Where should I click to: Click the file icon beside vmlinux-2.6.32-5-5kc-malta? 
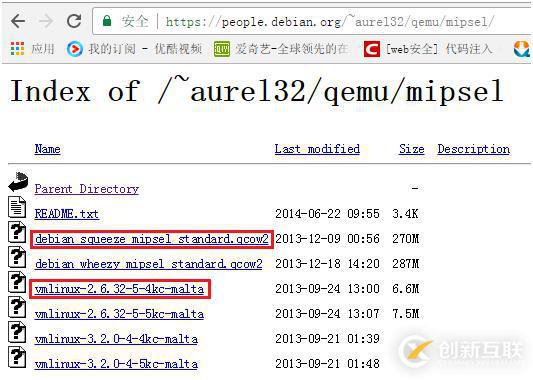click(17, 307)
